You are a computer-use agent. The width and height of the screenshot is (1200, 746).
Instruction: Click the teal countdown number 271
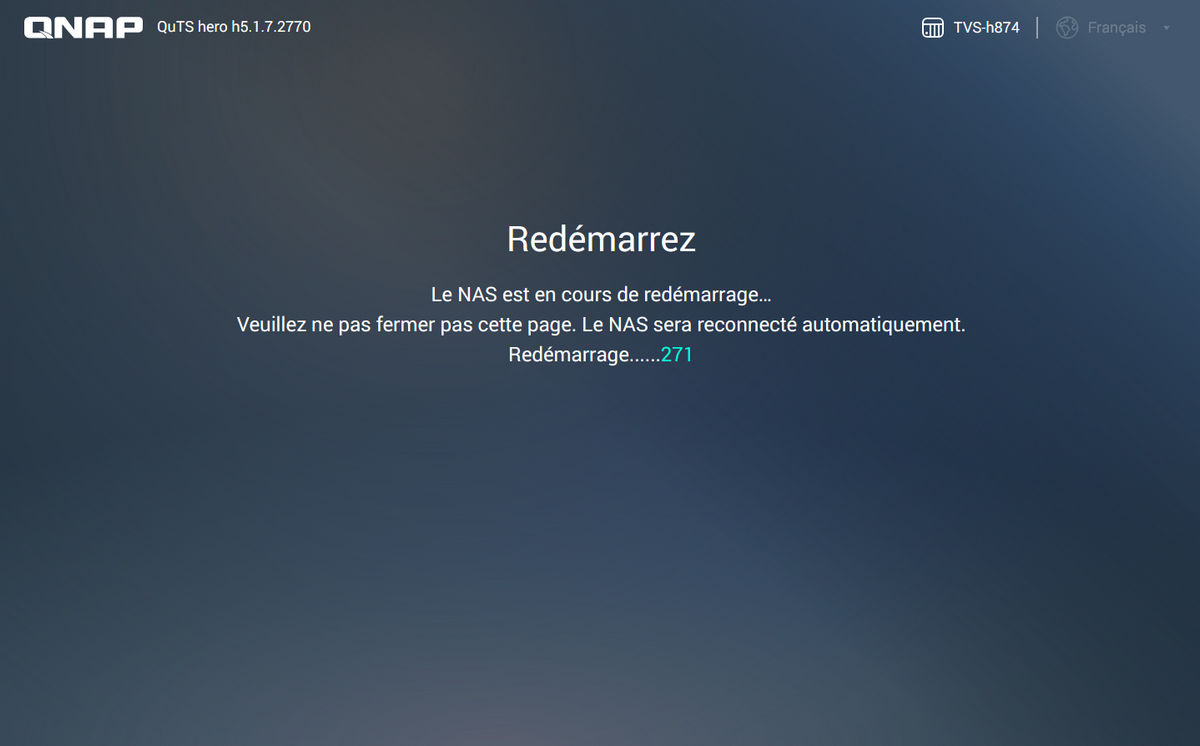[677, 355]
